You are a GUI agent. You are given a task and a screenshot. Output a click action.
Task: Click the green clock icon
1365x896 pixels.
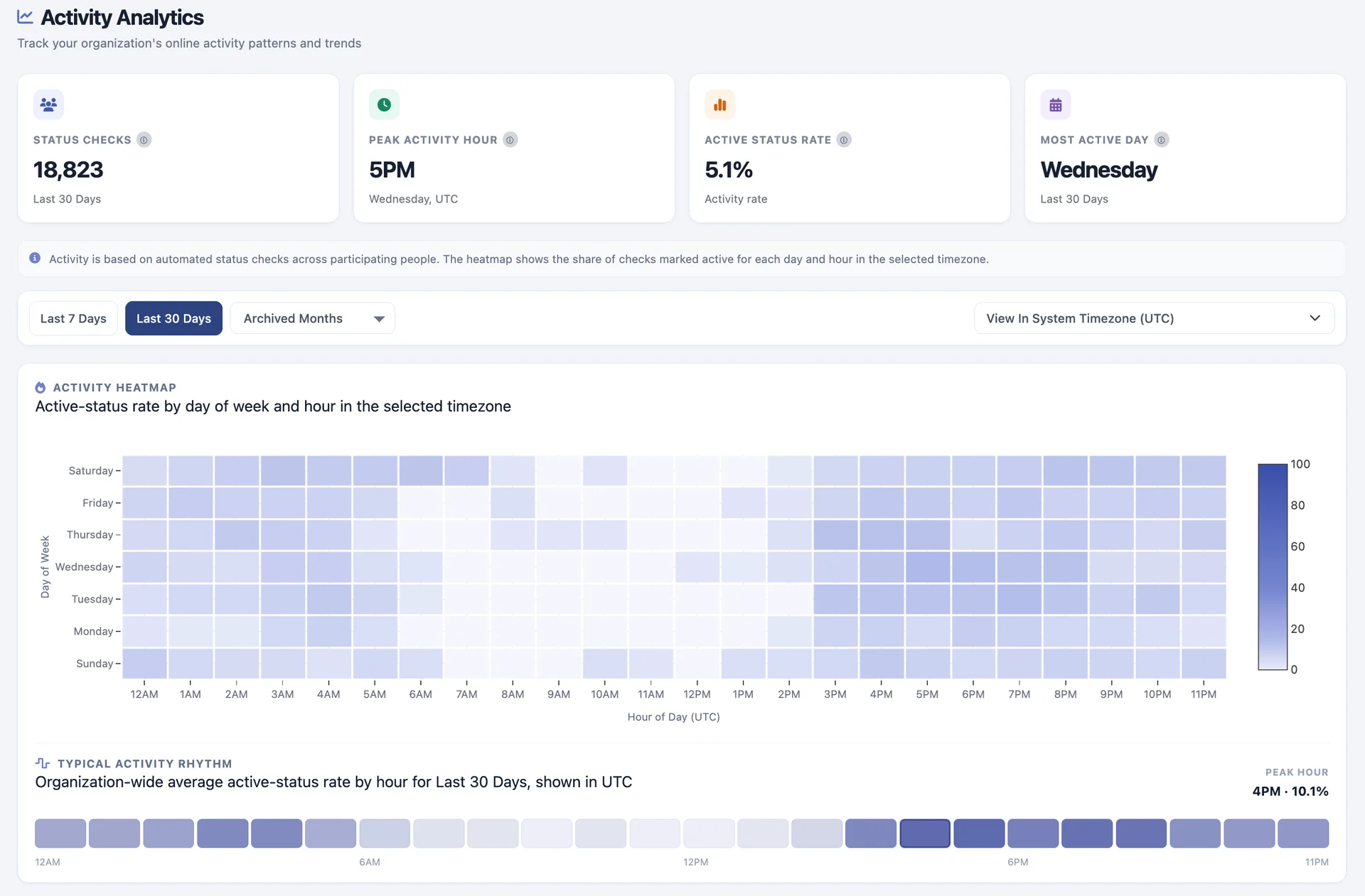(x=384, y=104)
